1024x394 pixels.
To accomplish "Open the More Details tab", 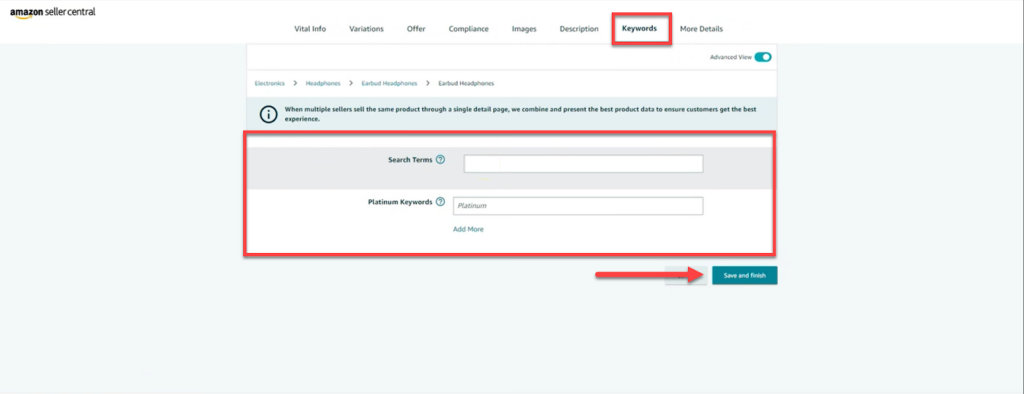I will click(x=701, y=29).
